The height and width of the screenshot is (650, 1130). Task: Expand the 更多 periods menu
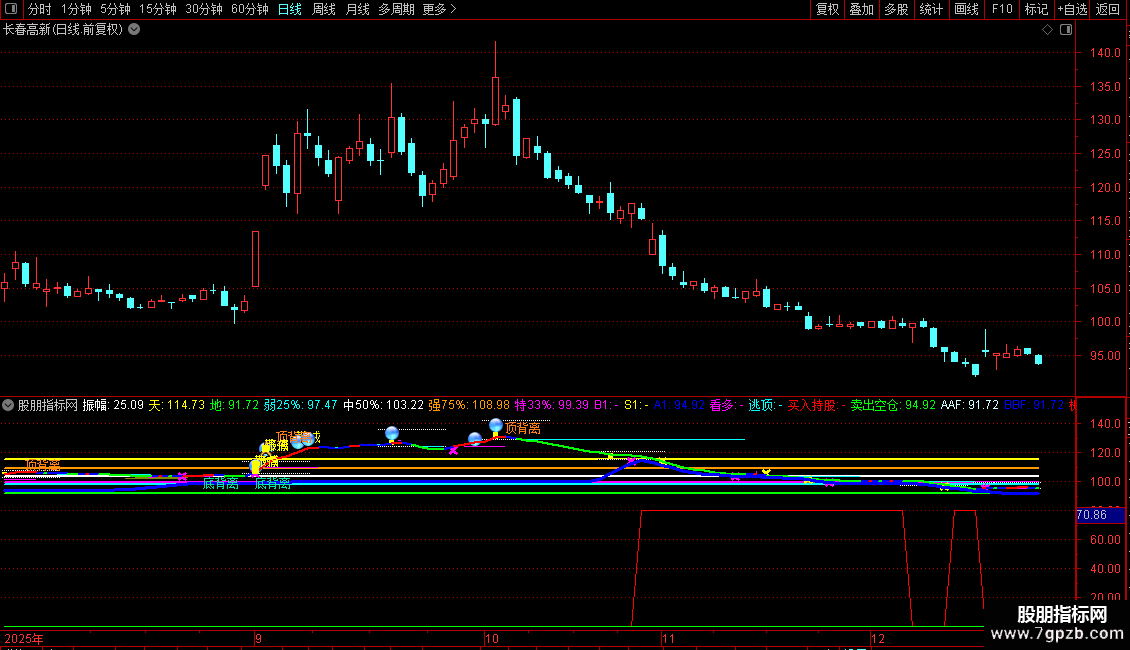(439, 10)
